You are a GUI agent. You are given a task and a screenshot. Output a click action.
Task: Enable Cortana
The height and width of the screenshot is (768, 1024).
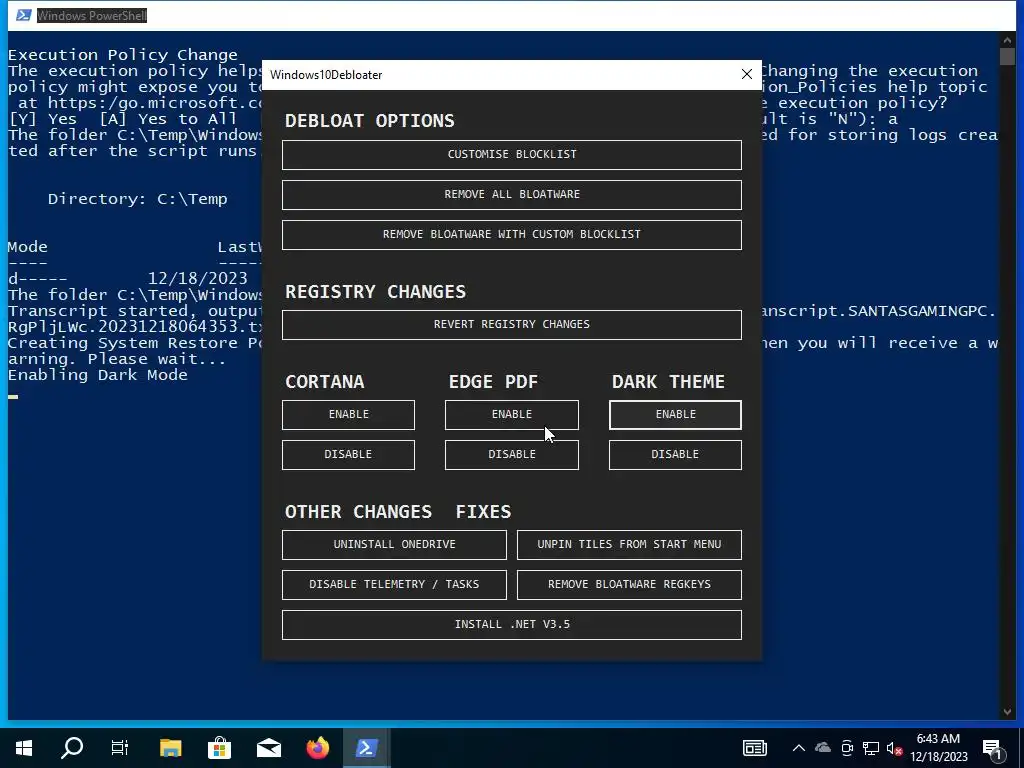point(348,415)
